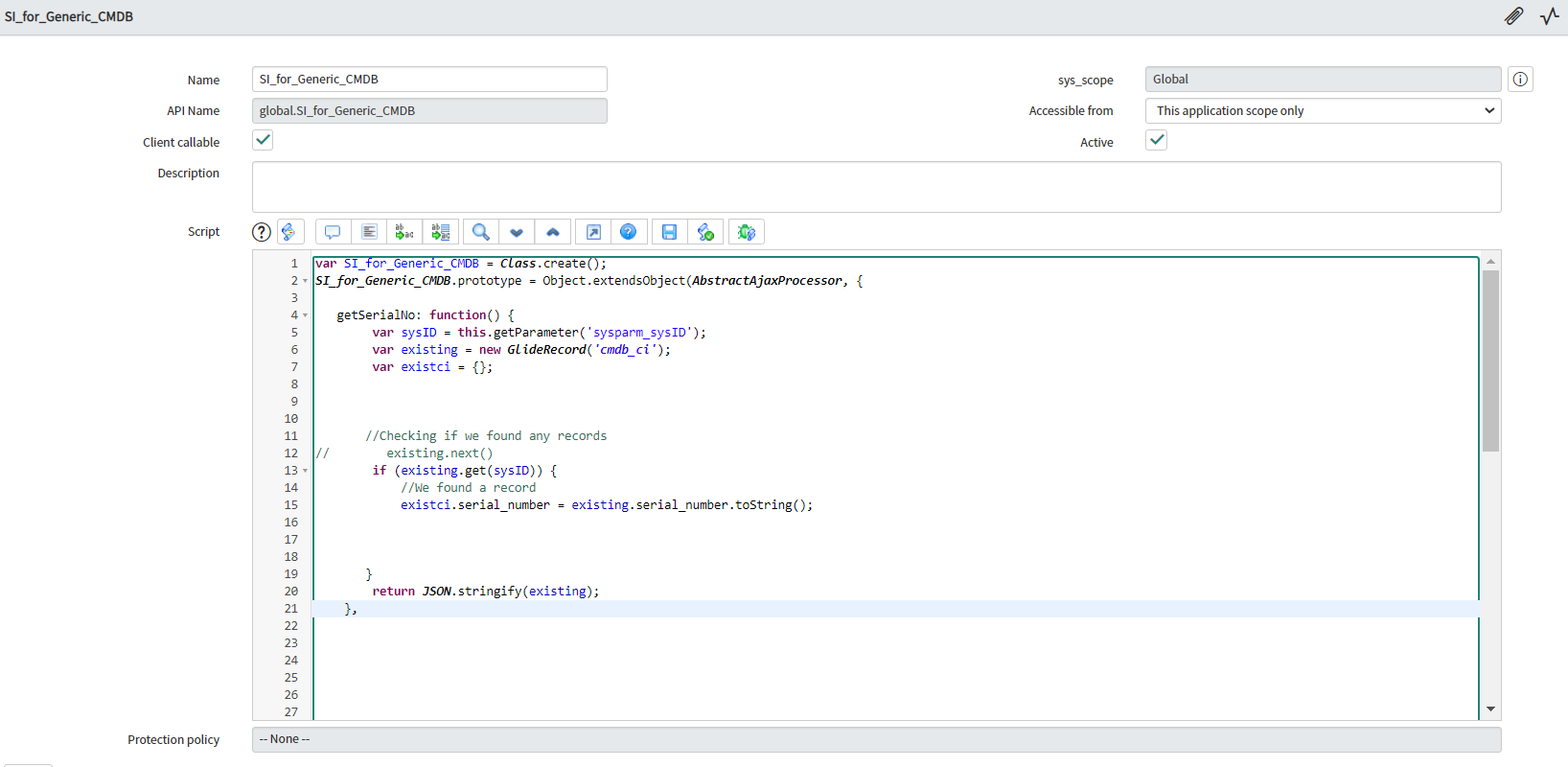Click the attachments paperclip in header
Screen dimensions: 1568x767
[x=1513, y=16]
